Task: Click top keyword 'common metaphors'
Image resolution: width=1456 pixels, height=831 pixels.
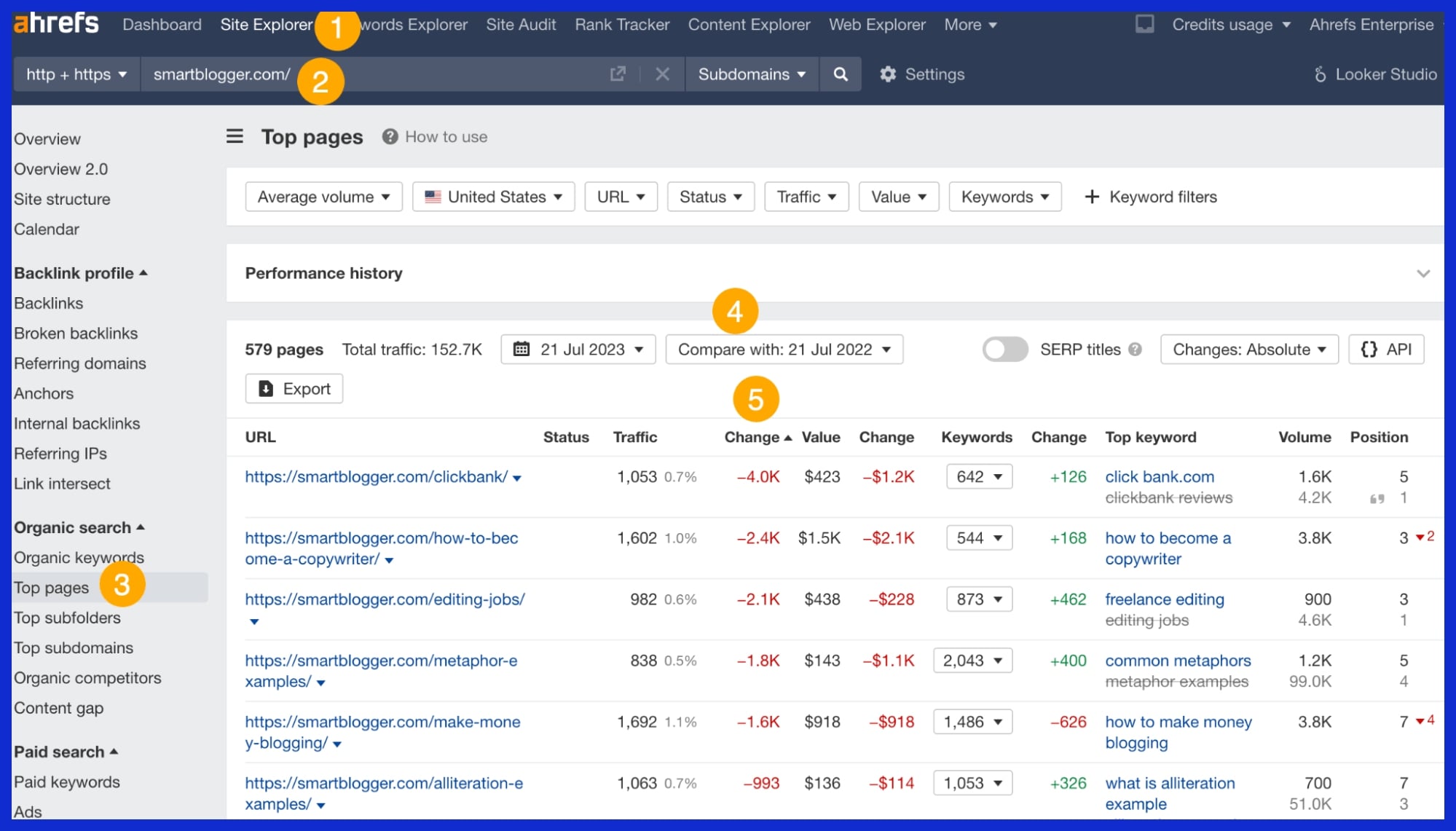Action: click(x=1178, y=661)
